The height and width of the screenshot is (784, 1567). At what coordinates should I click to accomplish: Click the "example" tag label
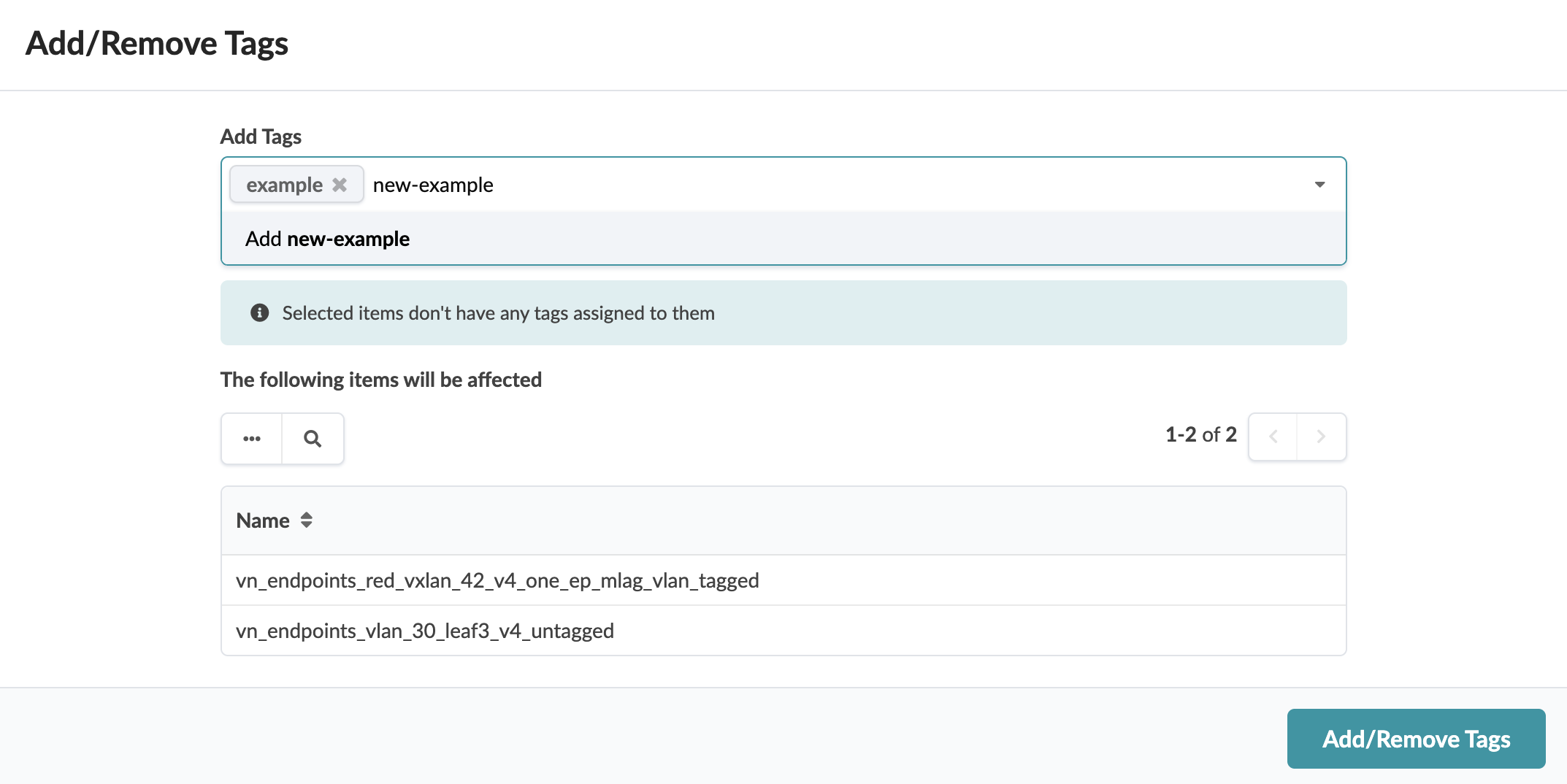(284, 185)
